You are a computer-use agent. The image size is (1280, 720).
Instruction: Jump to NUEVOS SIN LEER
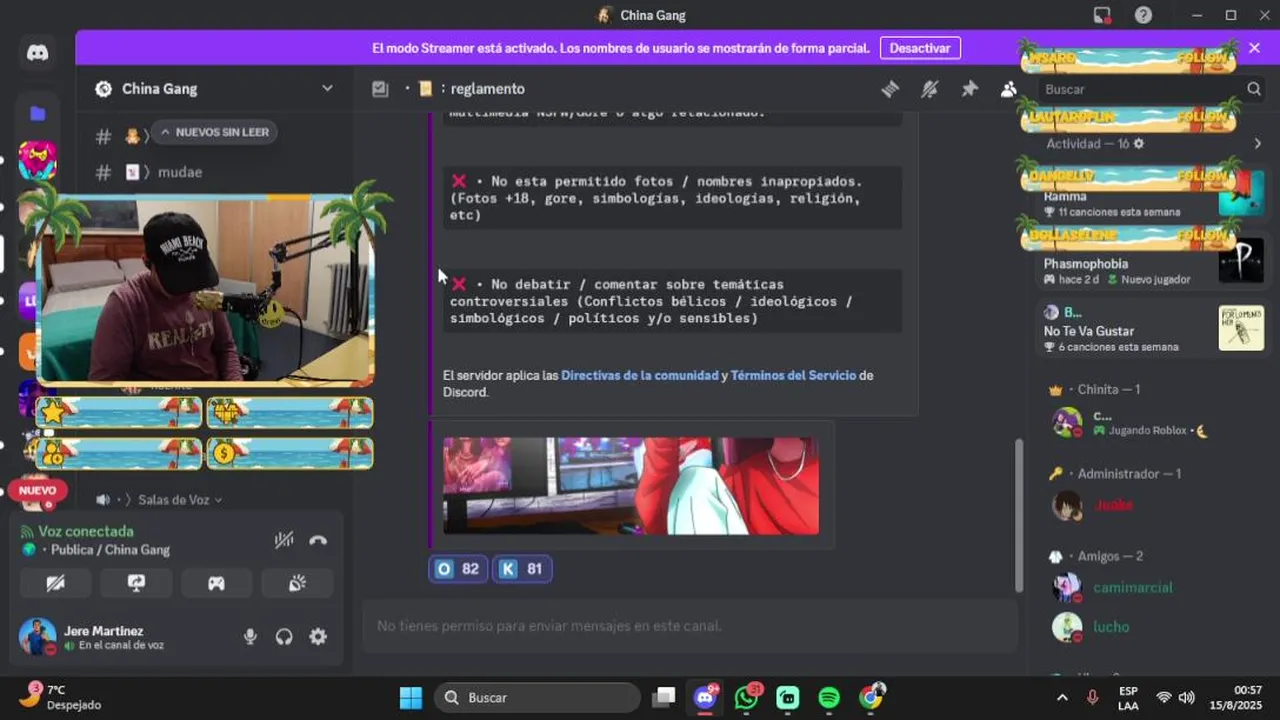click(212, 132)
